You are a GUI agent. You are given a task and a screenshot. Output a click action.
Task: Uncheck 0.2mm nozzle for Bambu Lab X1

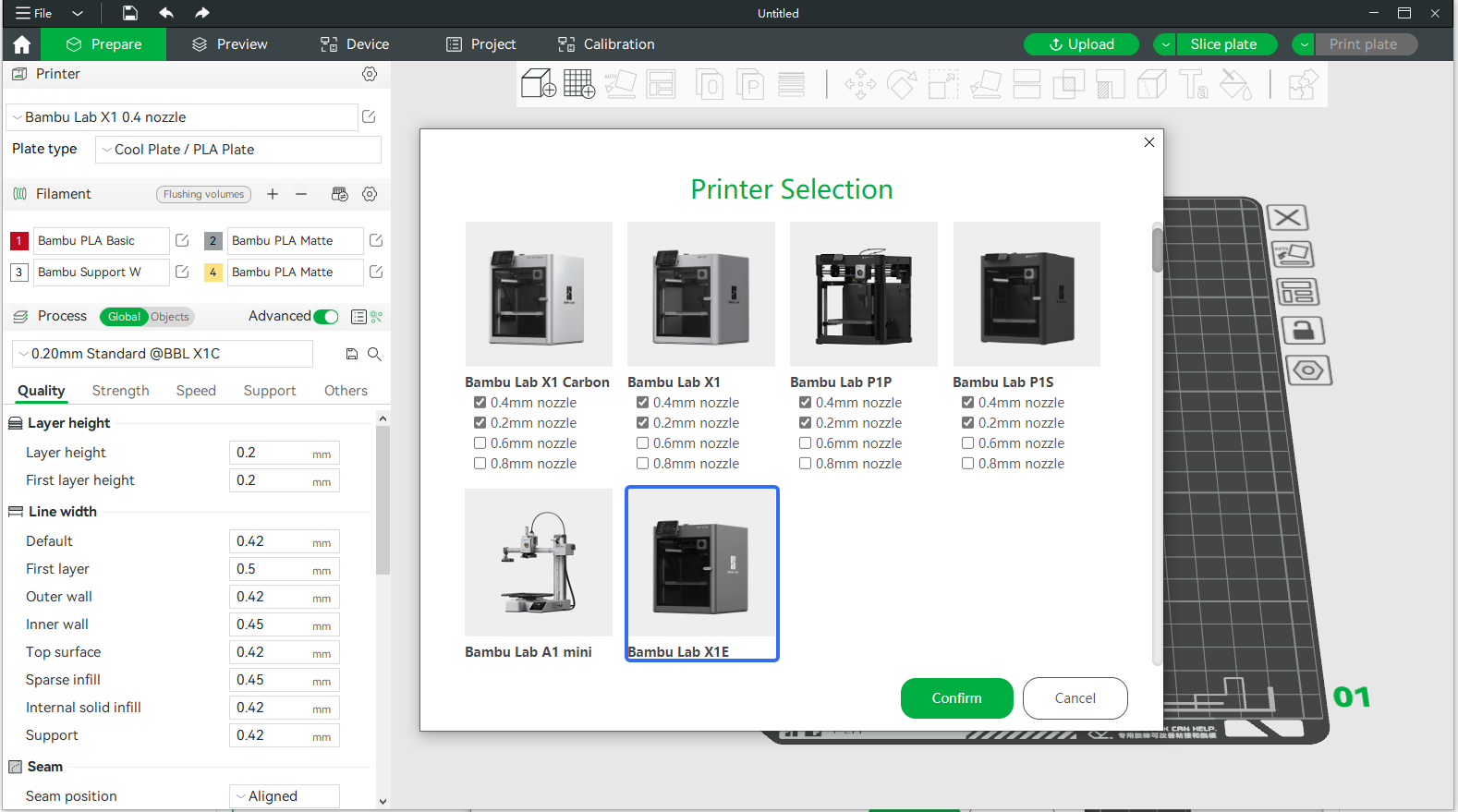(642, 423)
